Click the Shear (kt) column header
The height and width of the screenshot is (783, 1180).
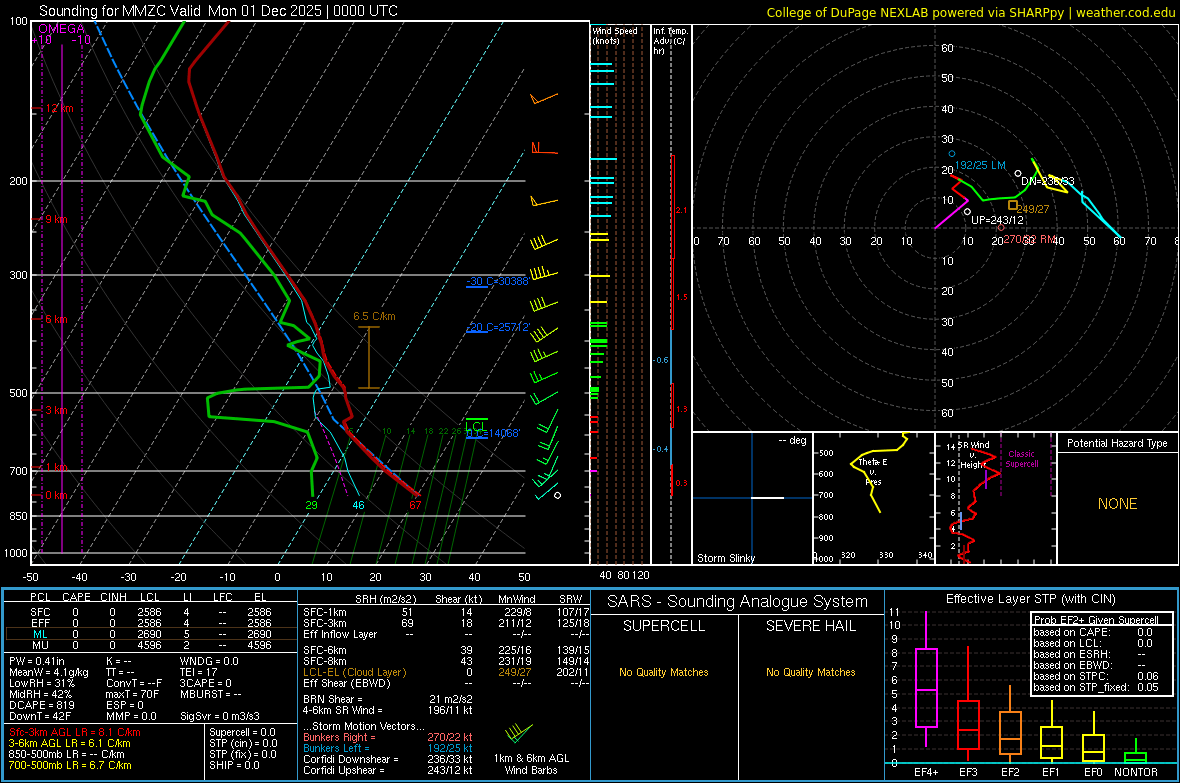point(458,599)
